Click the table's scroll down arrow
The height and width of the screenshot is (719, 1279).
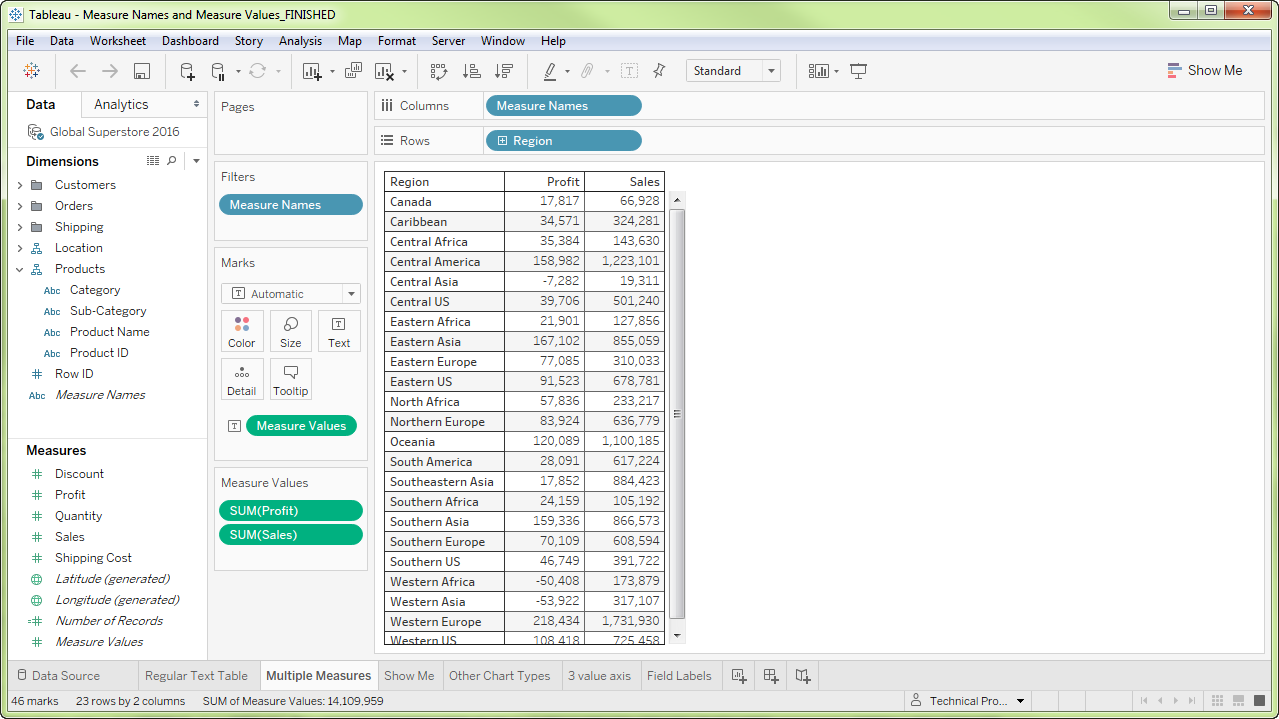click(x=677, y=635)
